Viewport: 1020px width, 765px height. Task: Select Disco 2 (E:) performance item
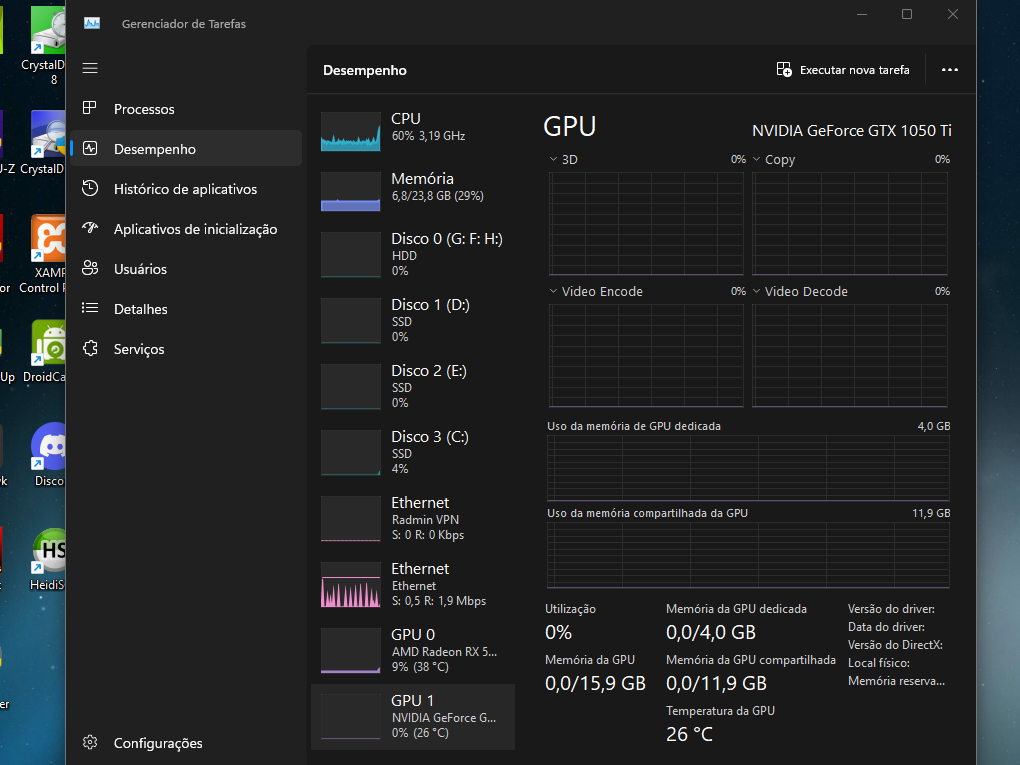click(x=413, y=386)
